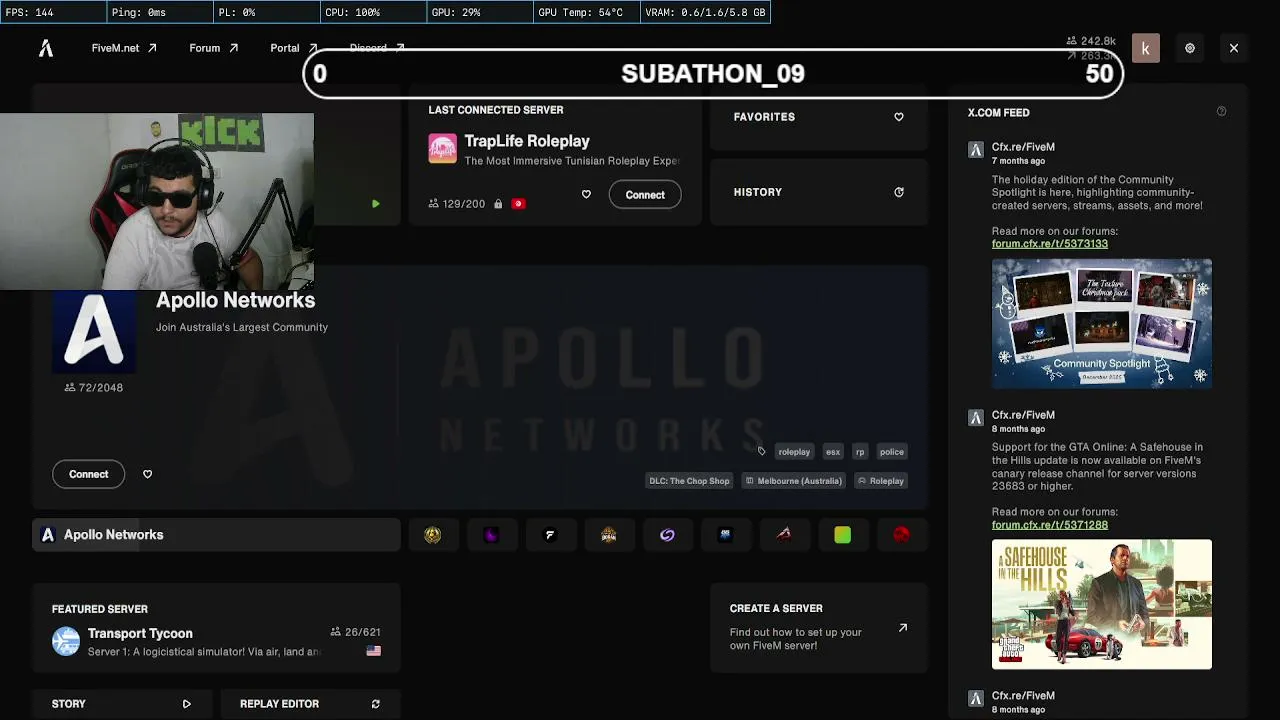Select the white F logo server icon
Image resolution: width=1280 pixels, height=720 pixels.
click(550, 535)
